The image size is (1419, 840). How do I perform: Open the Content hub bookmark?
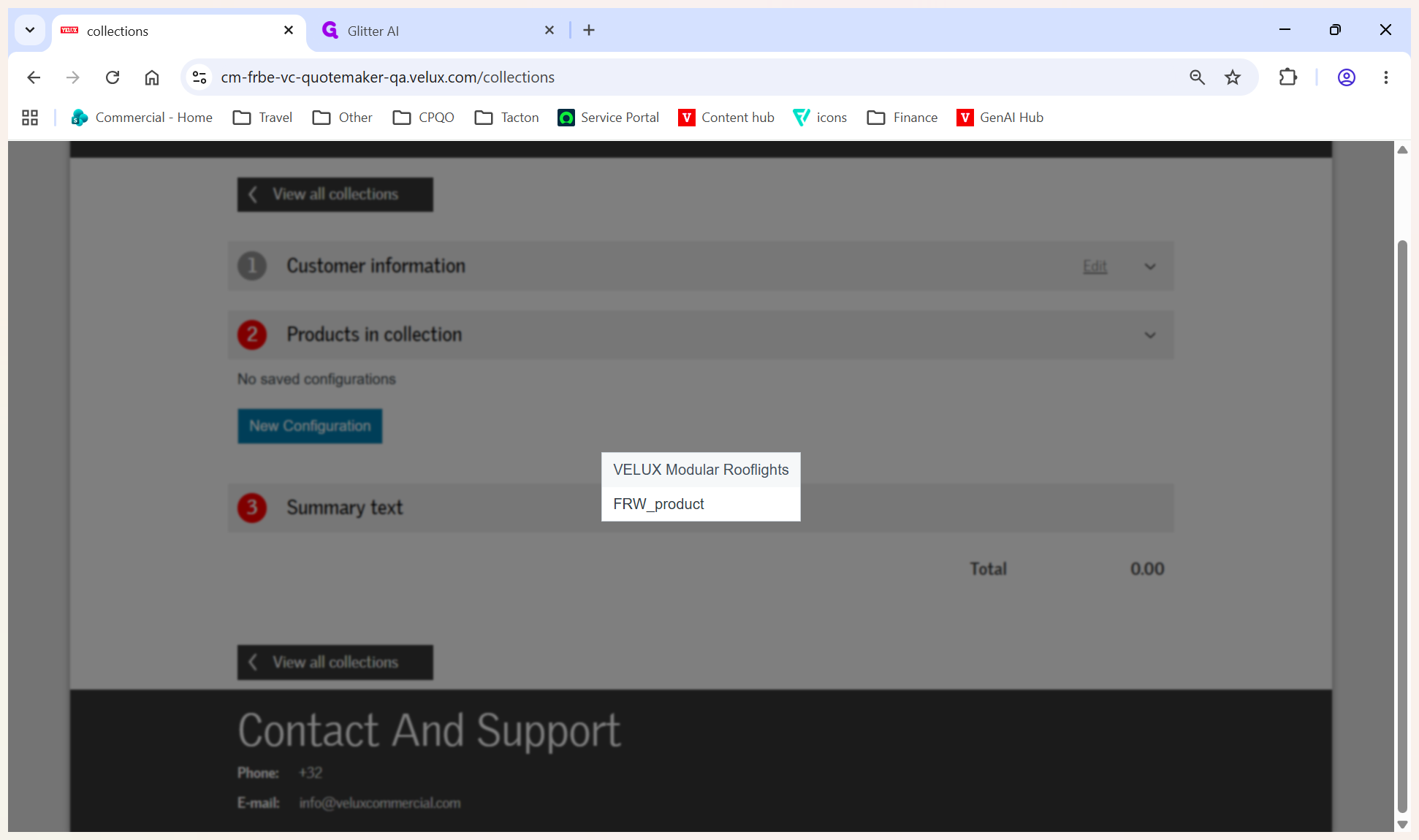tap(726, 118)
